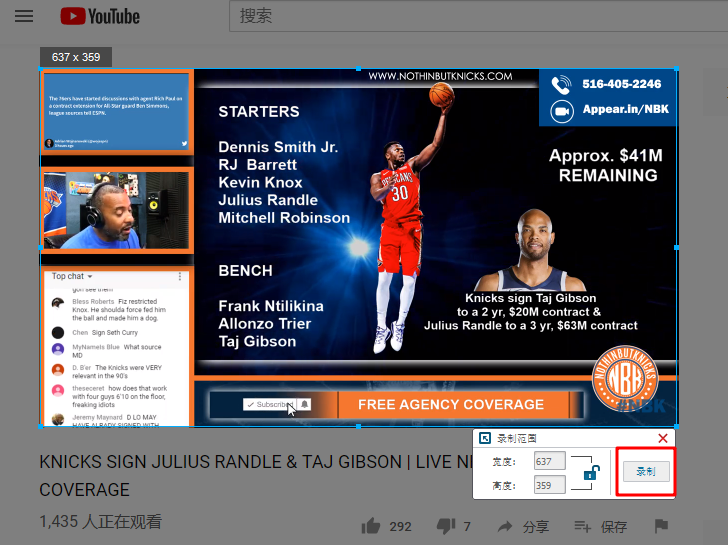Like the video with thumbs up
Screen dimensions: 728x545
tap(370, 526)
